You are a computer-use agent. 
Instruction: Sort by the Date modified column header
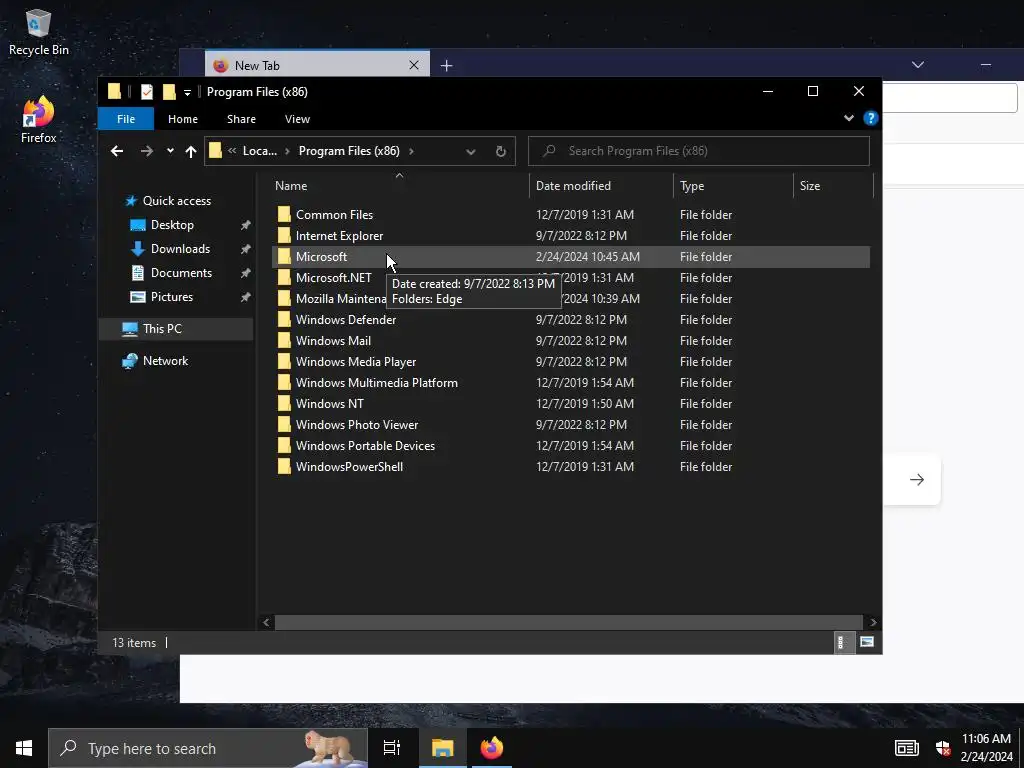[x=601, y=185]
